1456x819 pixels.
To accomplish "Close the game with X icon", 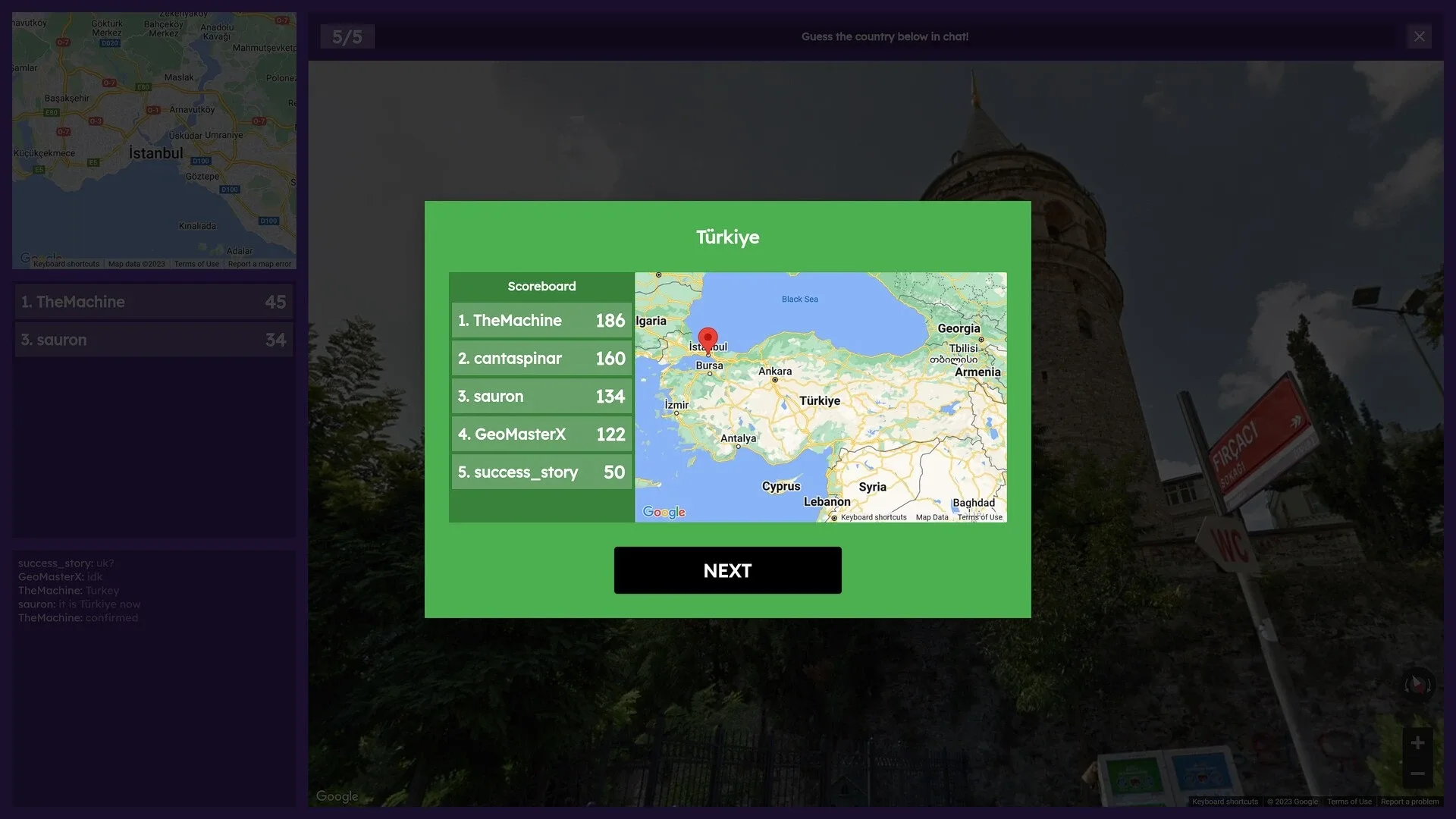I will [1419, 36].
